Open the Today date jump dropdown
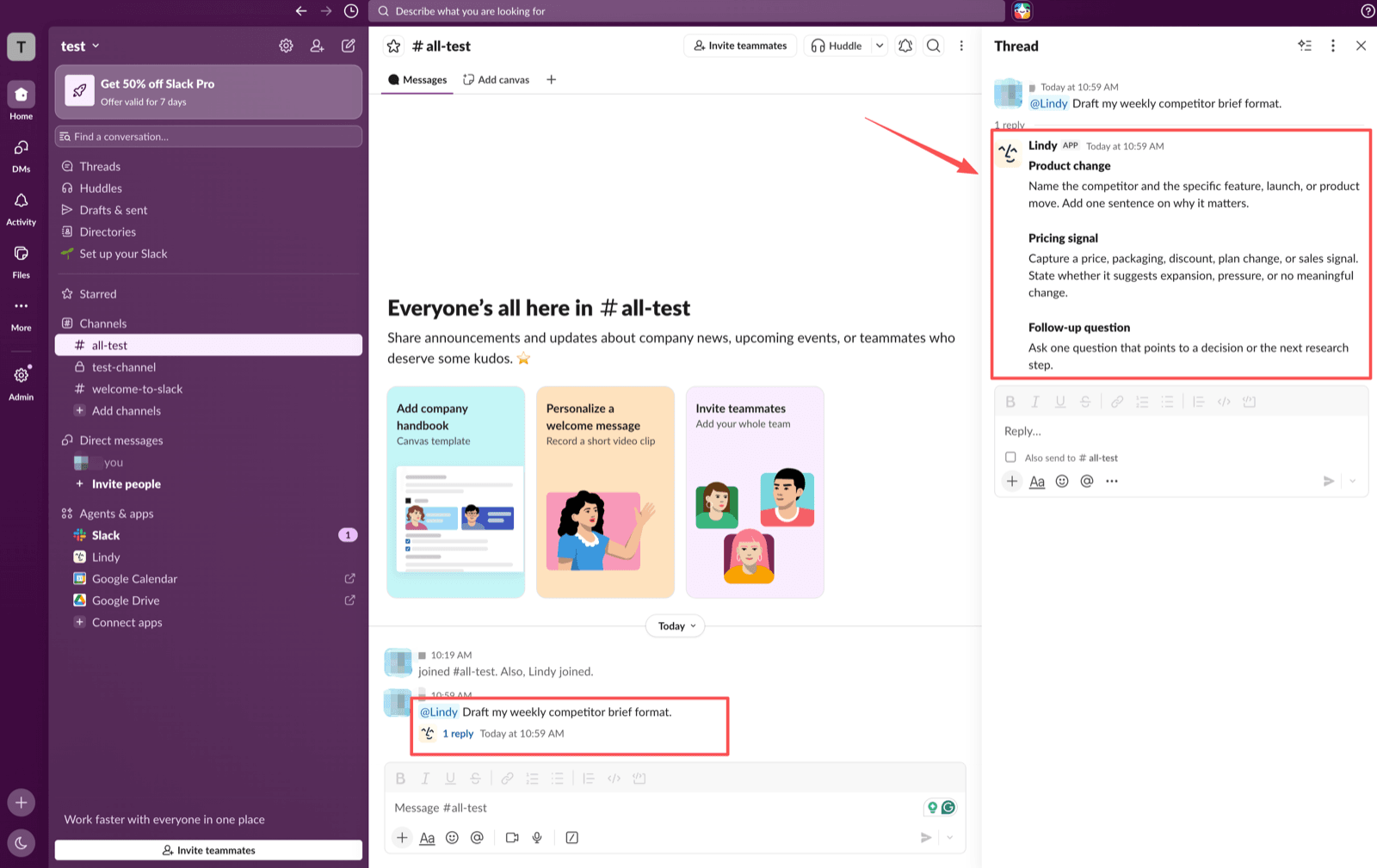This screenshot has height=868, width=1377. 676,626
